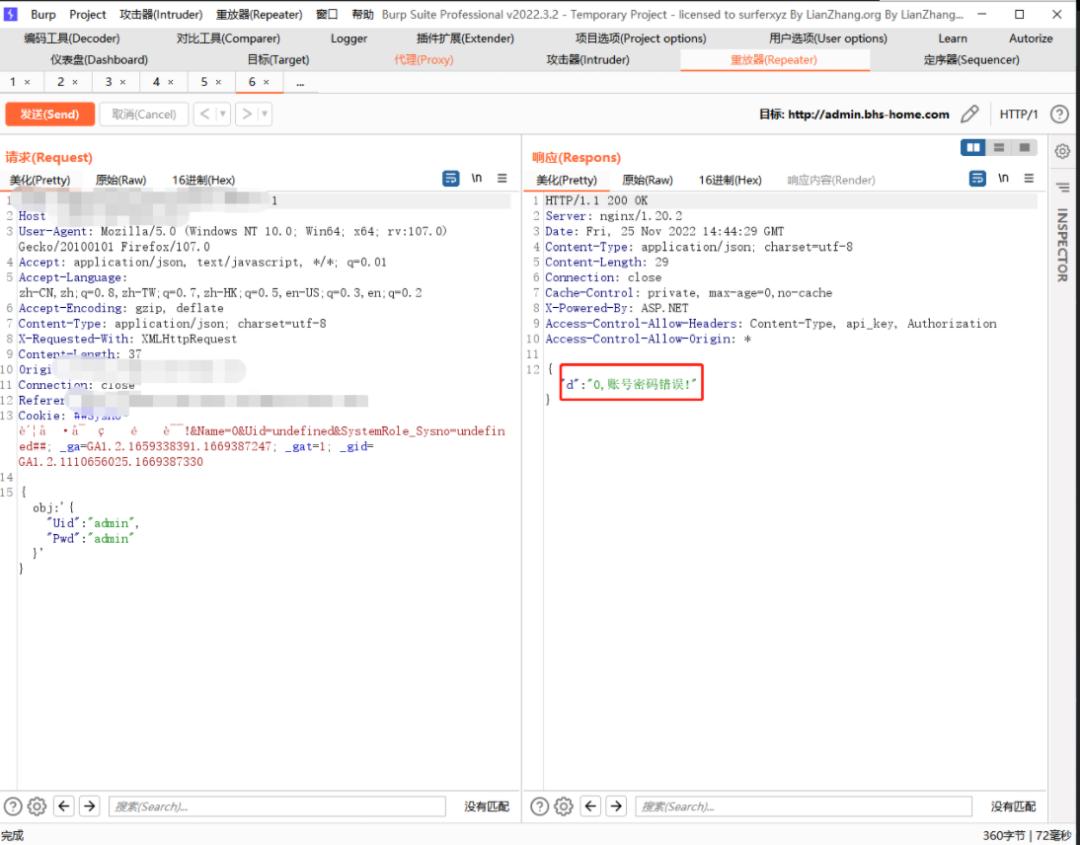Select Repeater tab 4
The width and height of the screenshot is (1080, 845).
coord(156,82)
